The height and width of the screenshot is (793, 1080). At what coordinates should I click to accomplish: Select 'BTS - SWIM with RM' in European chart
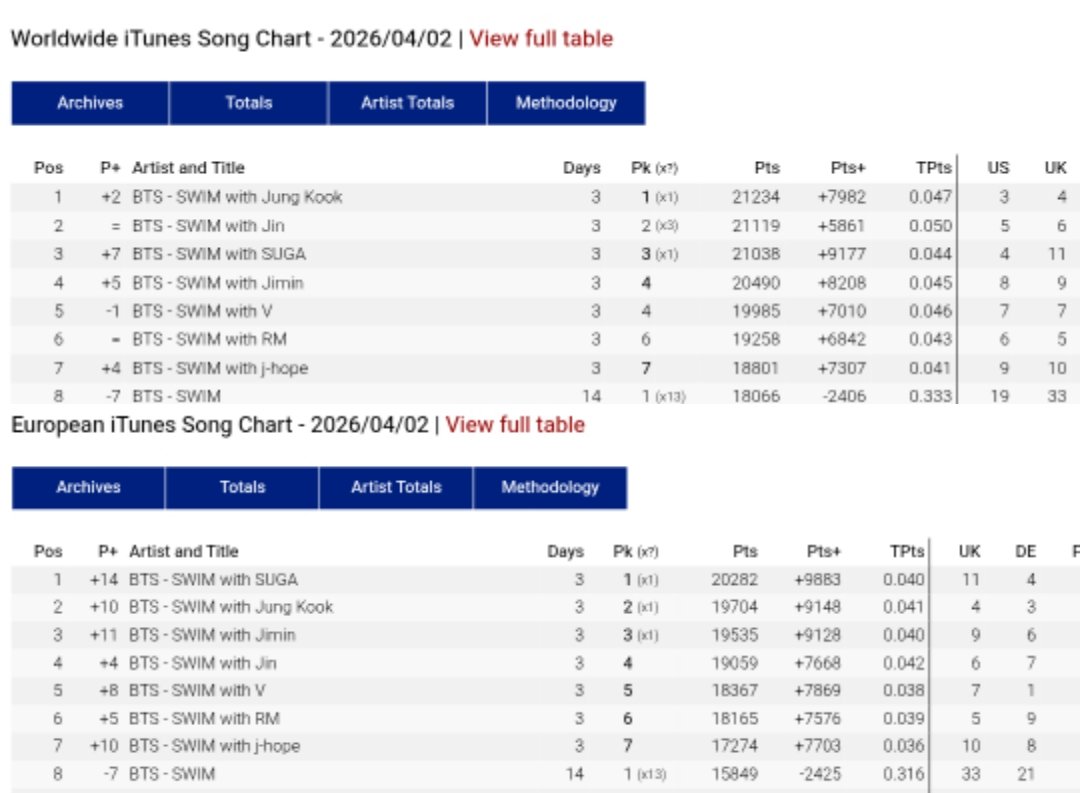(x=204, y=719)
